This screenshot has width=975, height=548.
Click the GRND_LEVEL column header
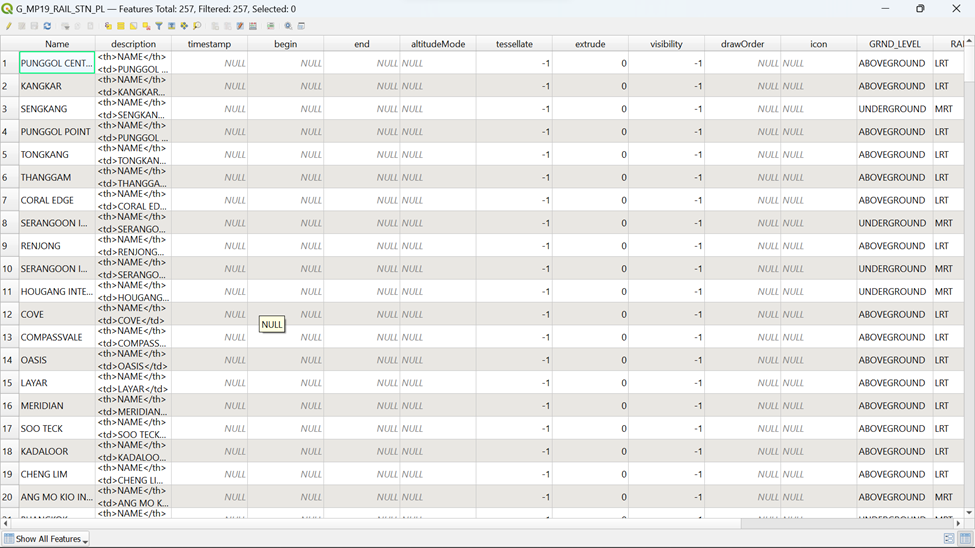click(894, 44)
